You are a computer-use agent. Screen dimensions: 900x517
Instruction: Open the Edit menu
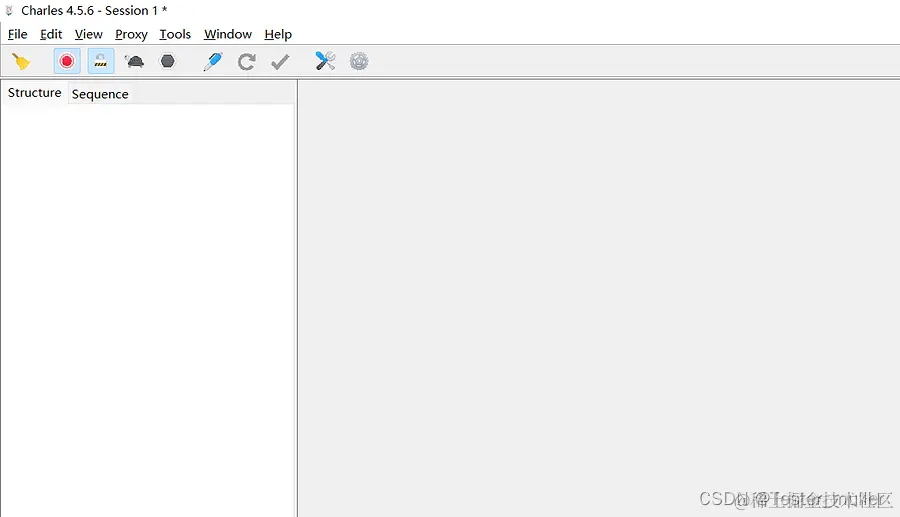pyautogui.click(x=51, y=34)
